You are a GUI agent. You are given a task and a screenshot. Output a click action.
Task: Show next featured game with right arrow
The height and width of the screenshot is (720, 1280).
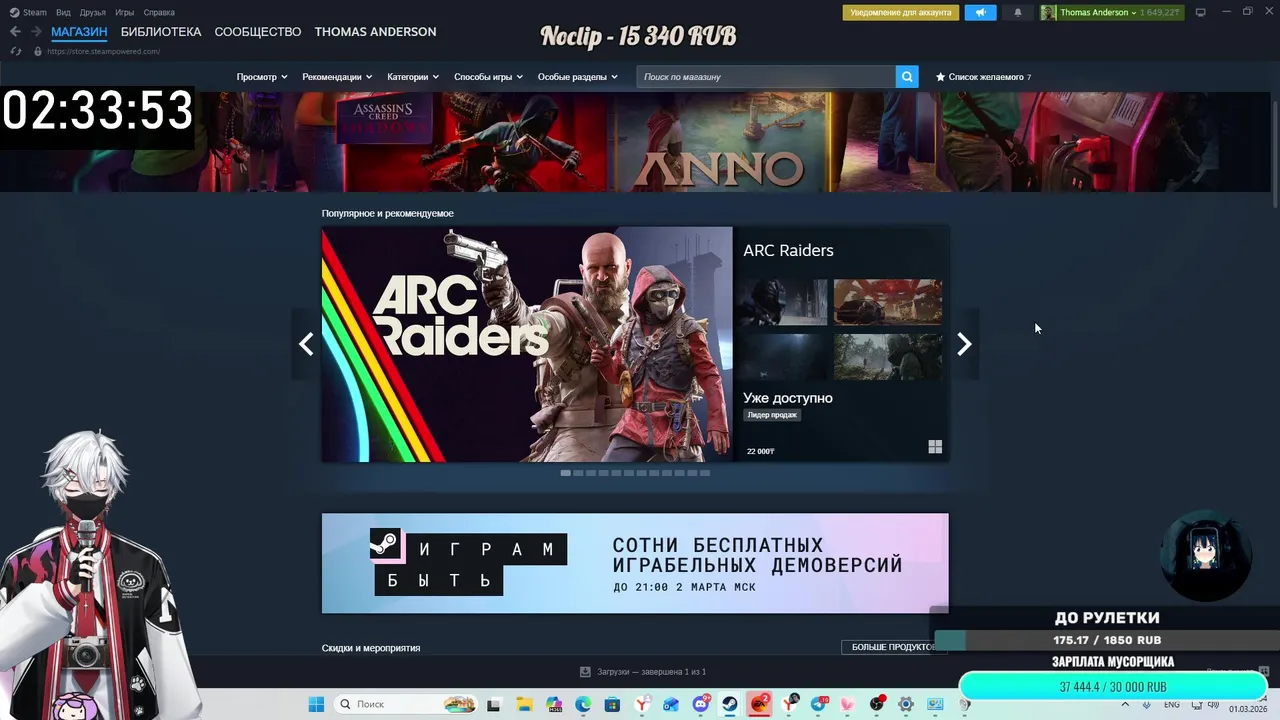tap(964, 344)
